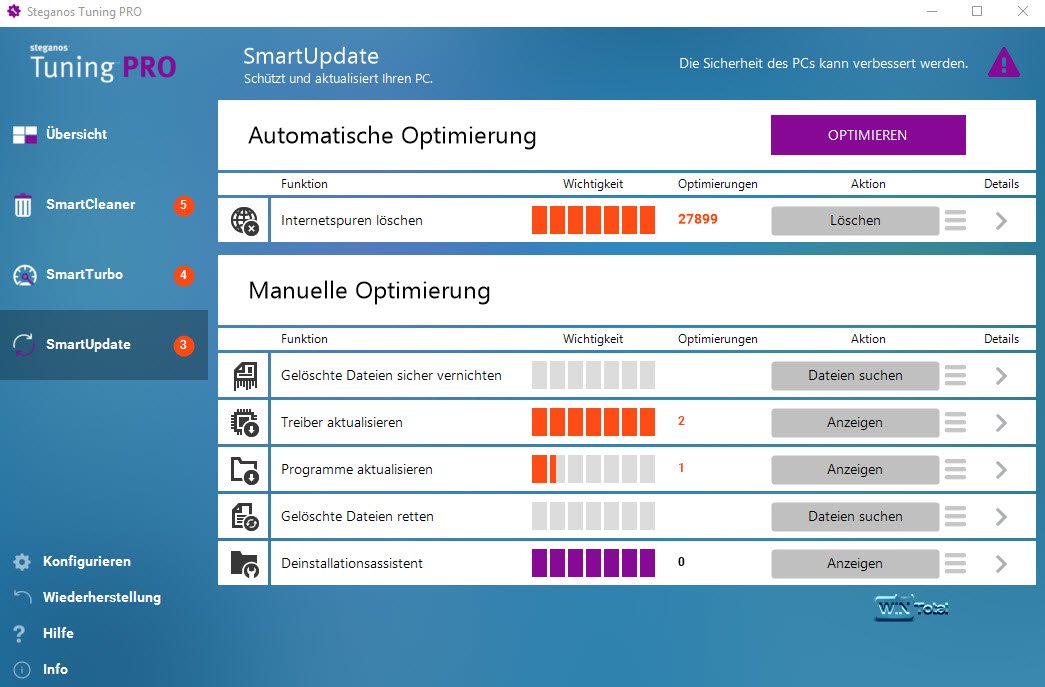Click the Gelöschte Dateien retten label
The image size is (1045, 687).
click(357, 516)
